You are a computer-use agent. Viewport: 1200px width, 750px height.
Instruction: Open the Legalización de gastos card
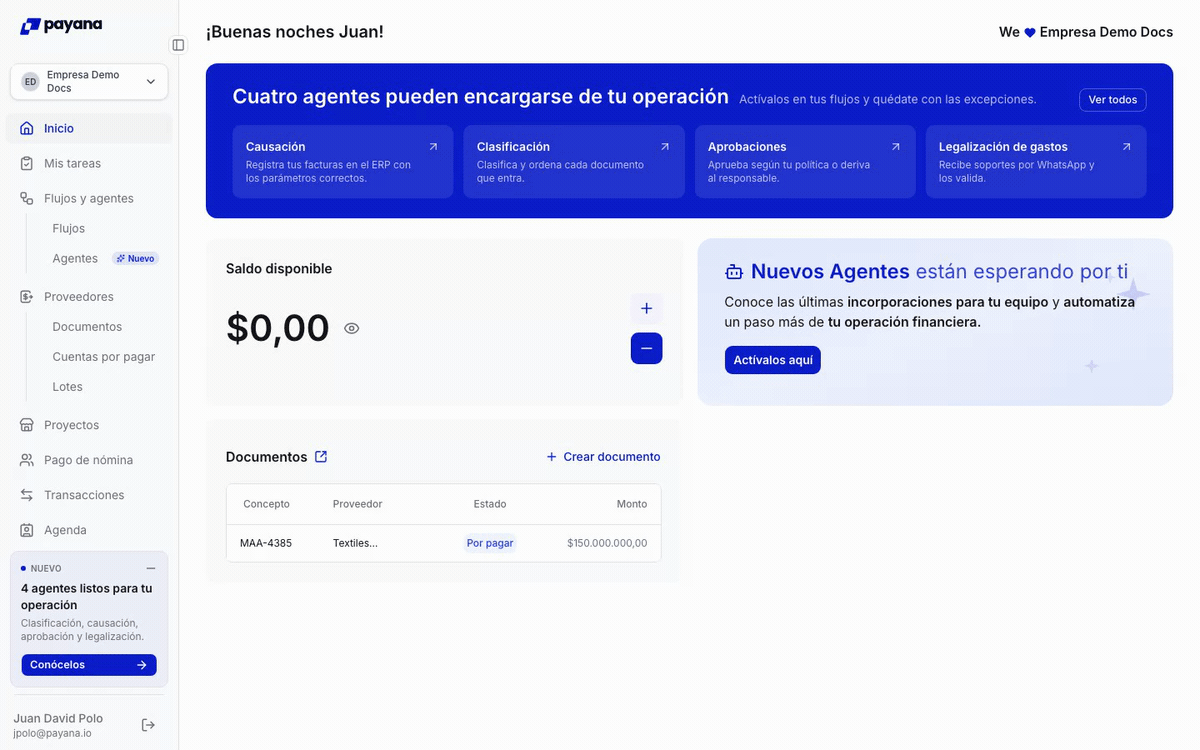pos(1036,161)
